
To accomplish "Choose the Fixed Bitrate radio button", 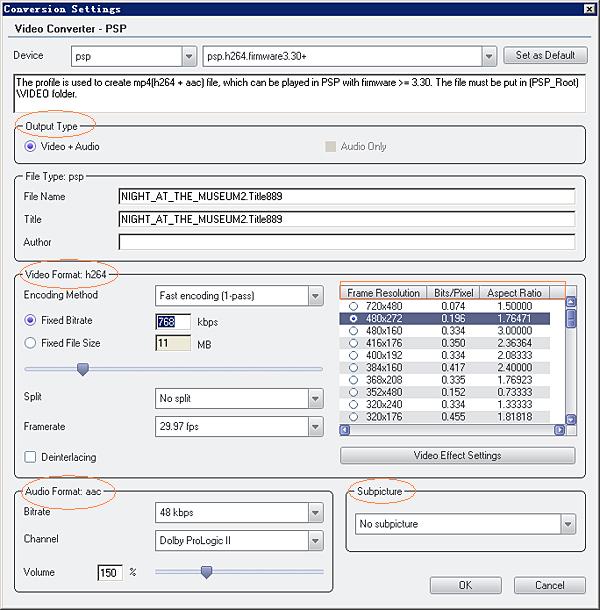I will point(30,320).
